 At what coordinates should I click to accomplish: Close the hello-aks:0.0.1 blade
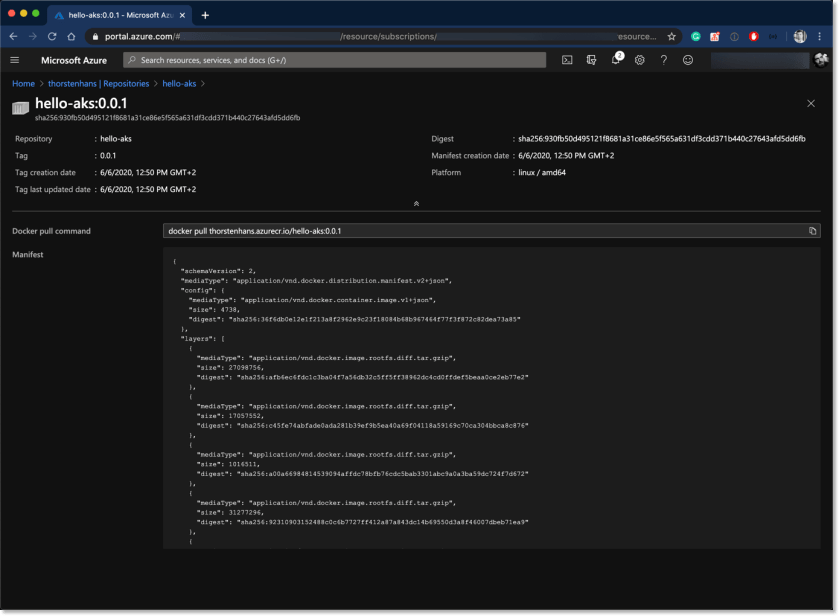coord(811,103)
